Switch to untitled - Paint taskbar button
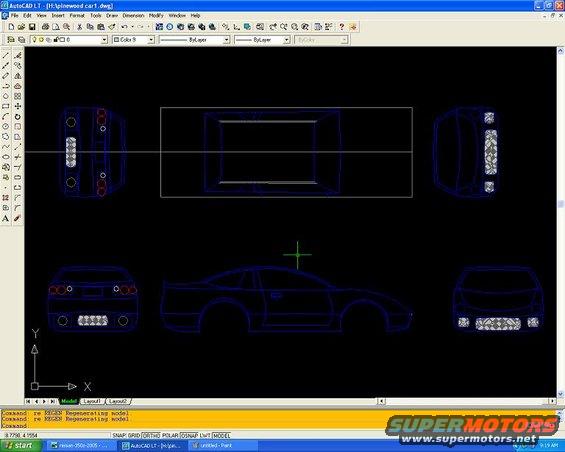Viewport: 565px width, 452px height. [x=223, y=446]
